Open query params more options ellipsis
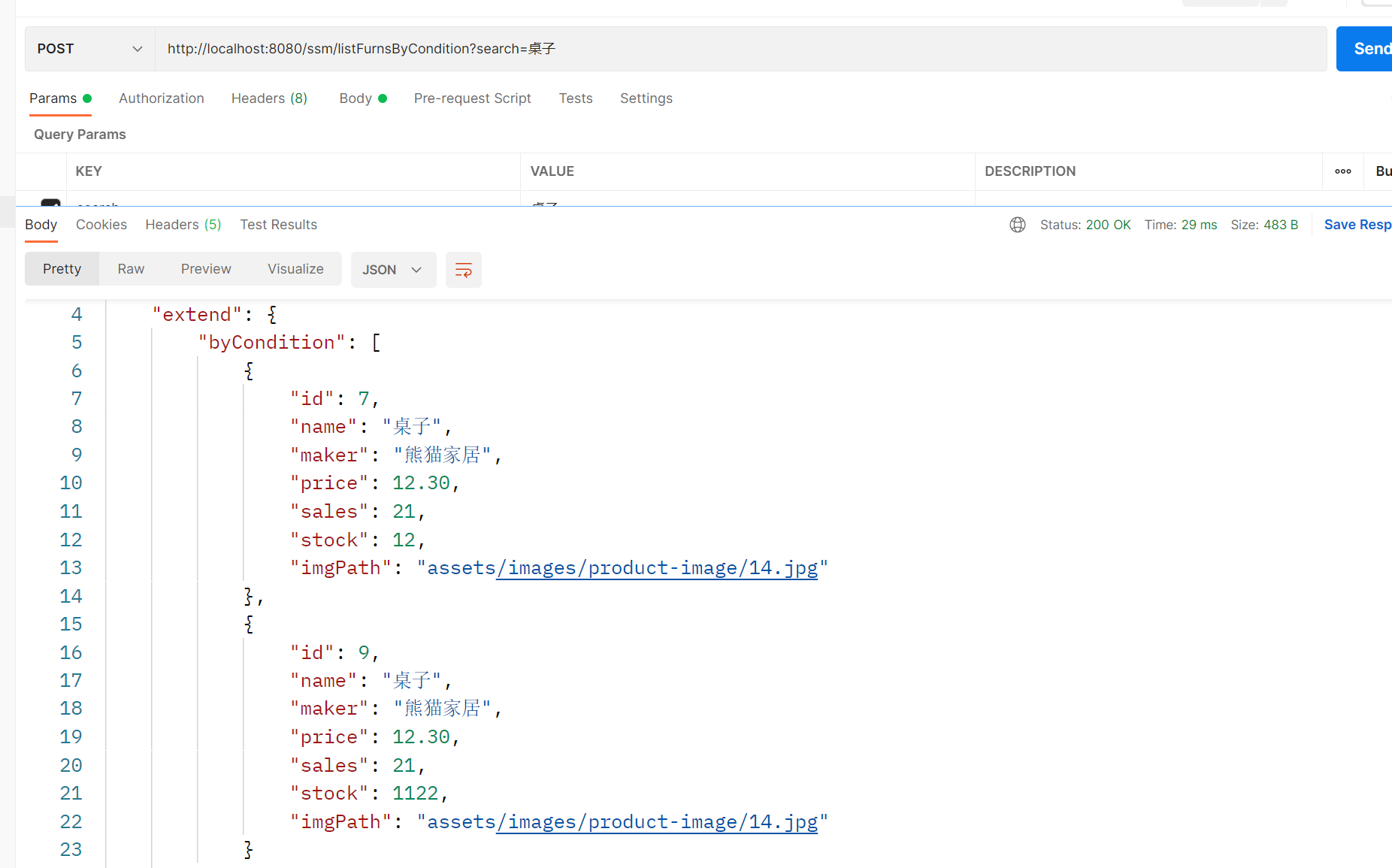 [x=1343, y=171]
